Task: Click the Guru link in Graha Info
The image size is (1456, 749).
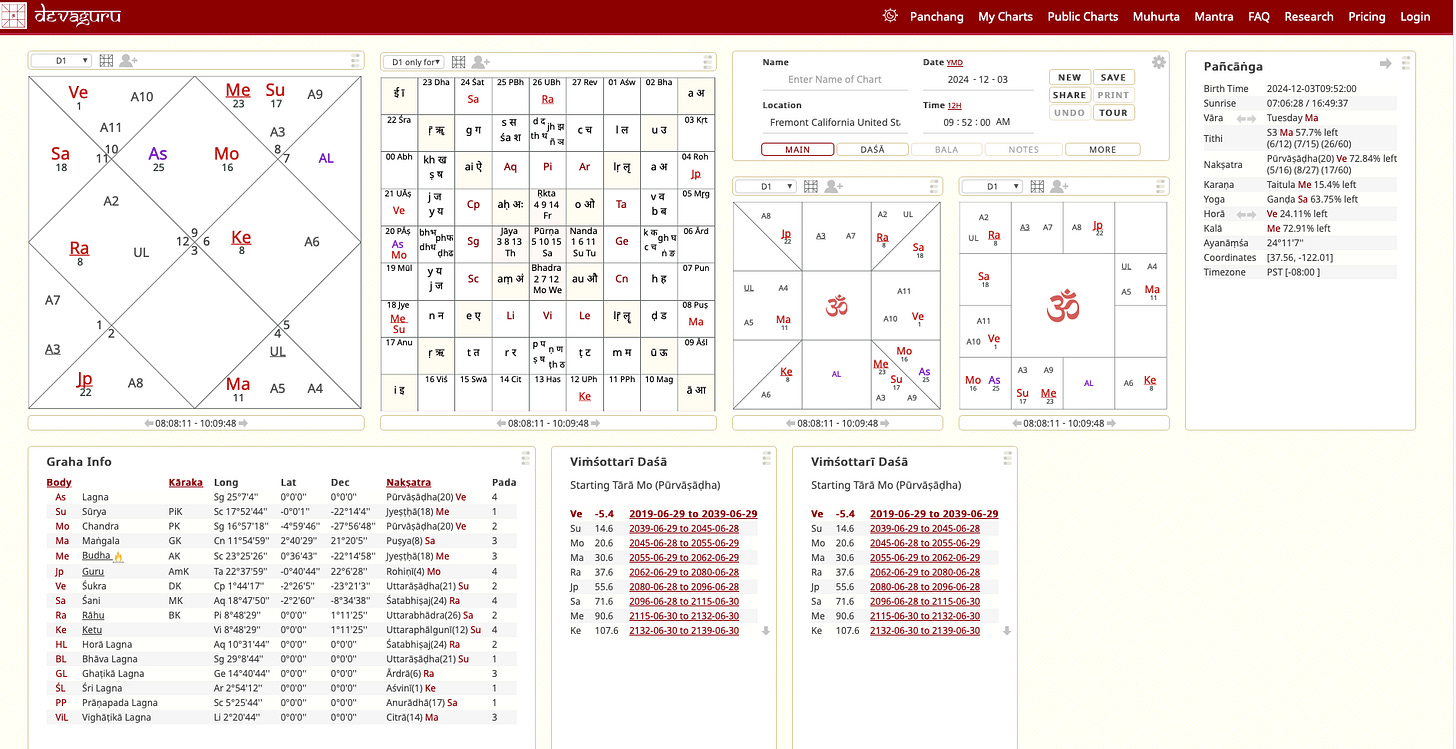Action: (92, 571)
